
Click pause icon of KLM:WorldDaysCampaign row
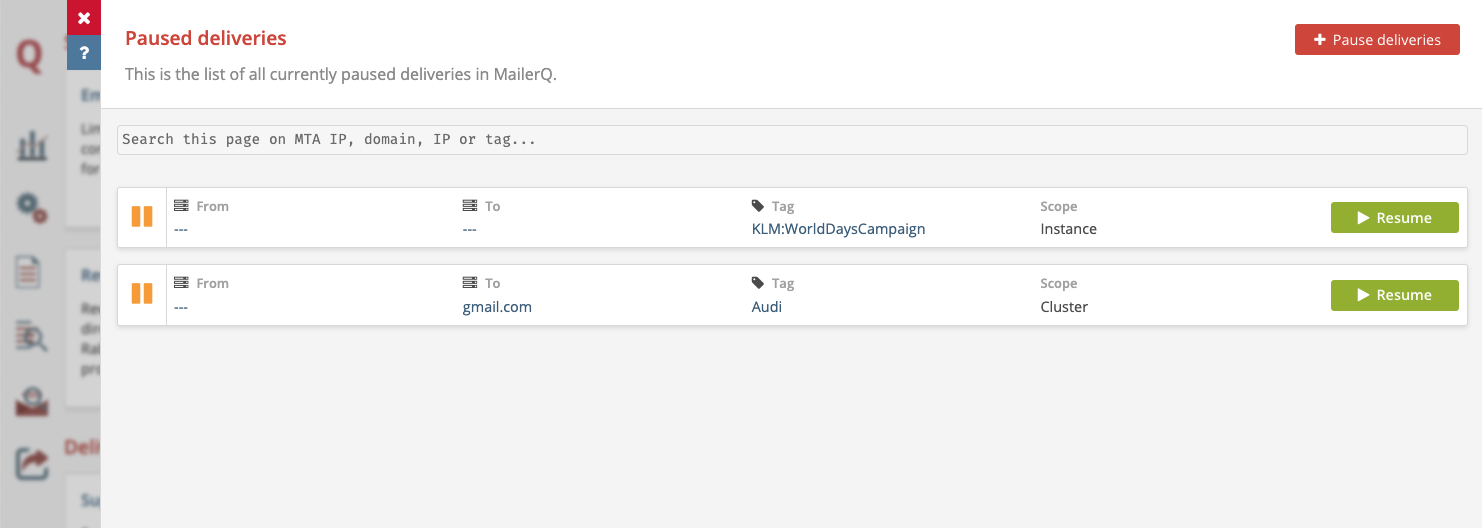click(142, 217)
